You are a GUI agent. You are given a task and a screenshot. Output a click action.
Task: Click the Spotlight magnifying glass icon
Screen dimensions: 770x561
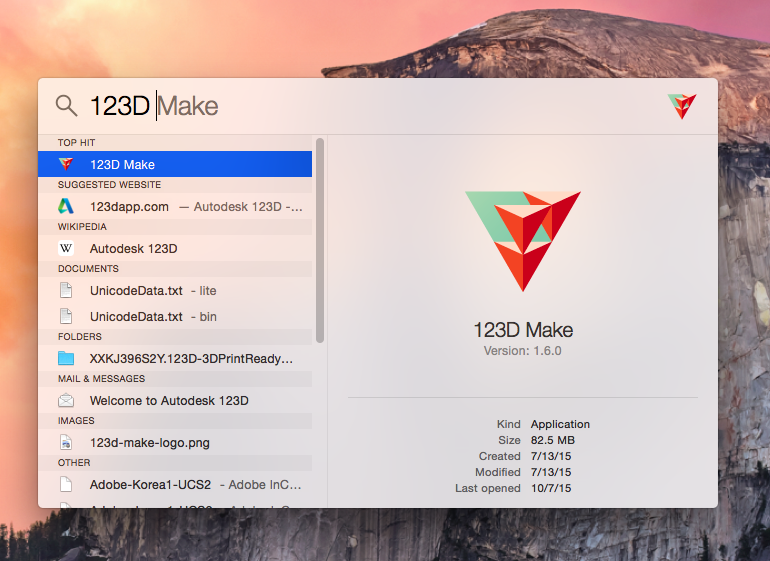pos(66,106)
